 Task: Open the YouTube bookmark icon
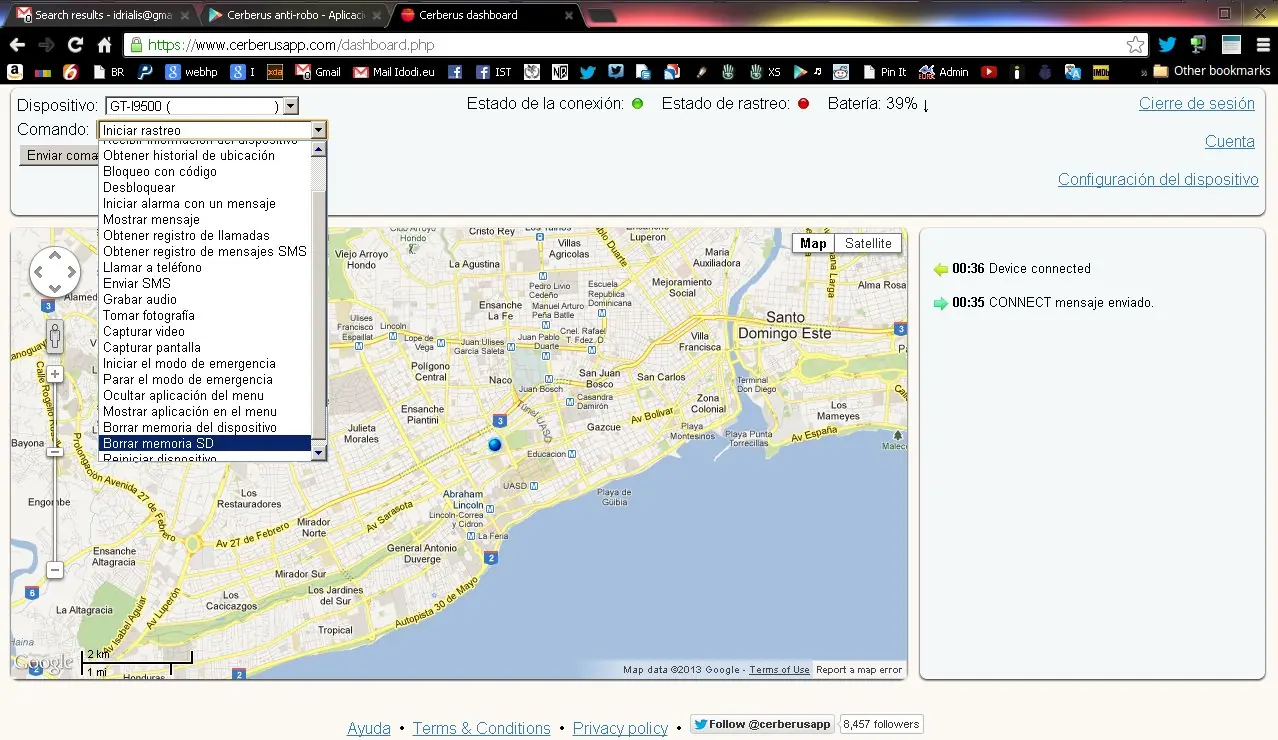[x=989, y=72]
